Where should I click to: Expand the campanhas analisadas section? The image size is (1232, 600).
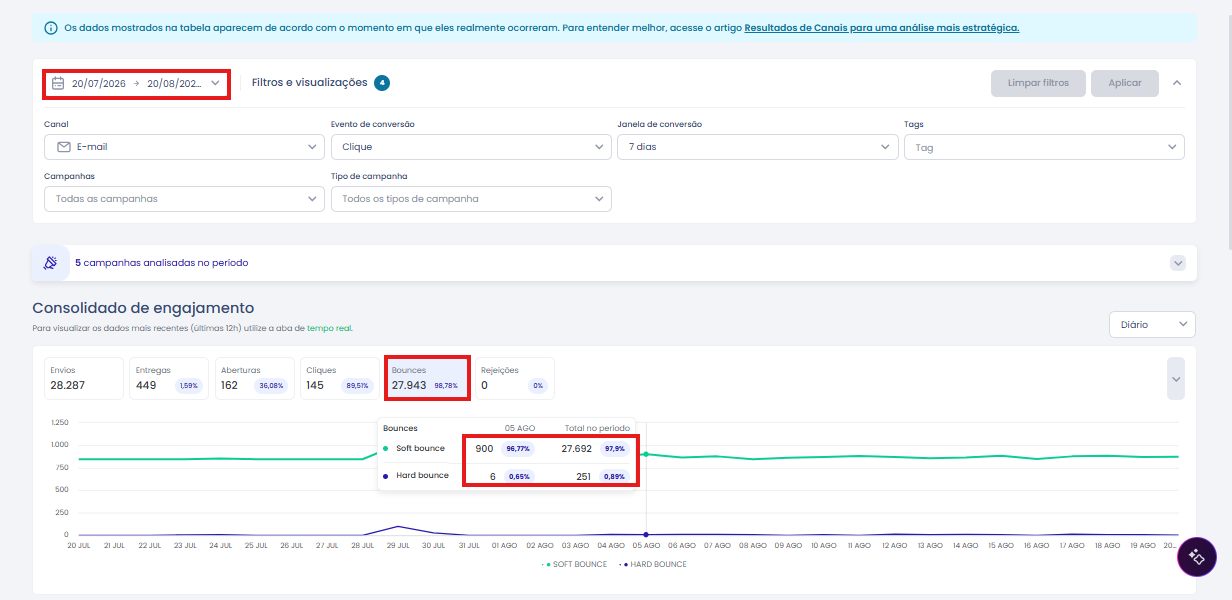point(1177,263)
